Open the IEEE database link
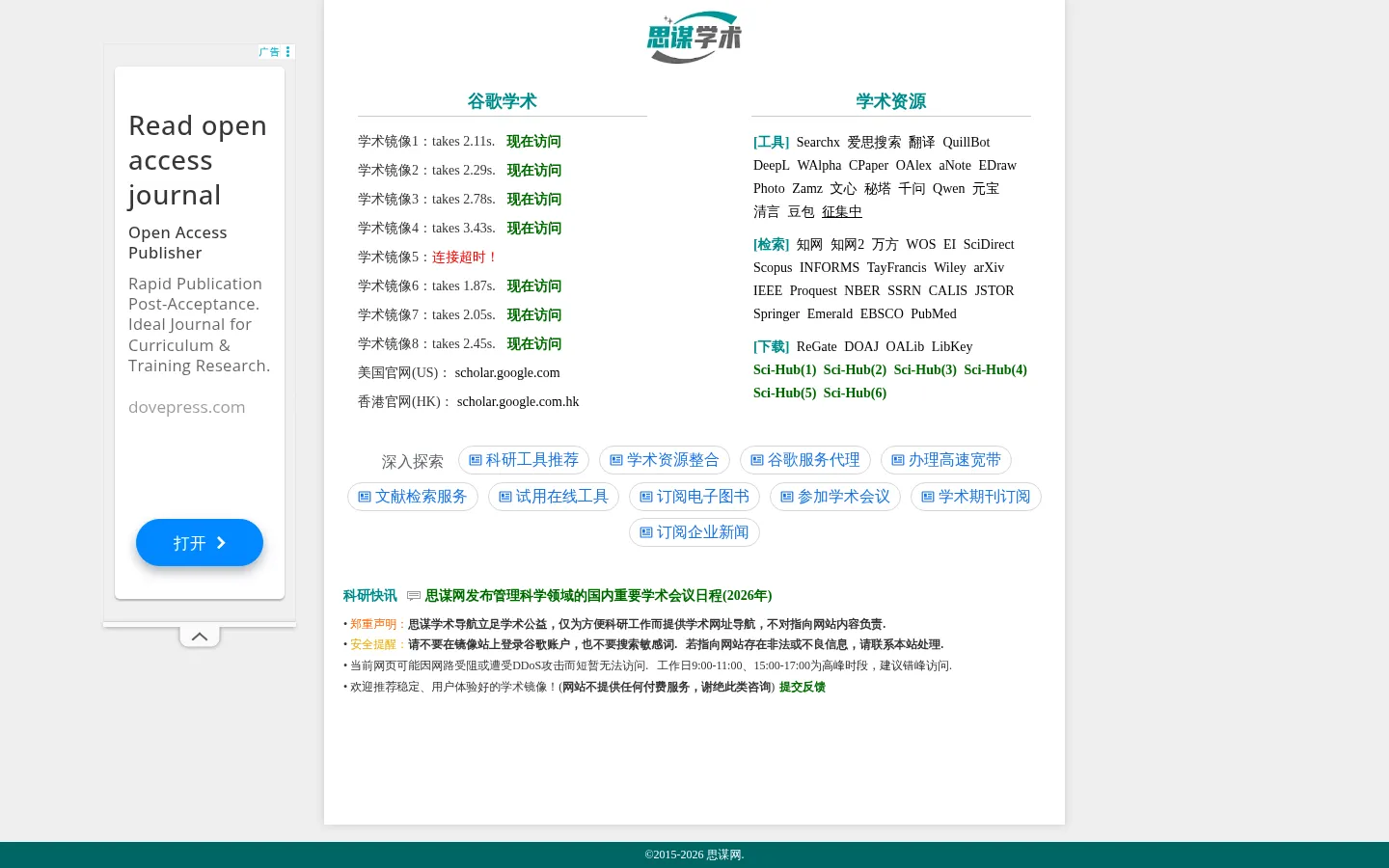The image size is (1389, 868). 768,291
